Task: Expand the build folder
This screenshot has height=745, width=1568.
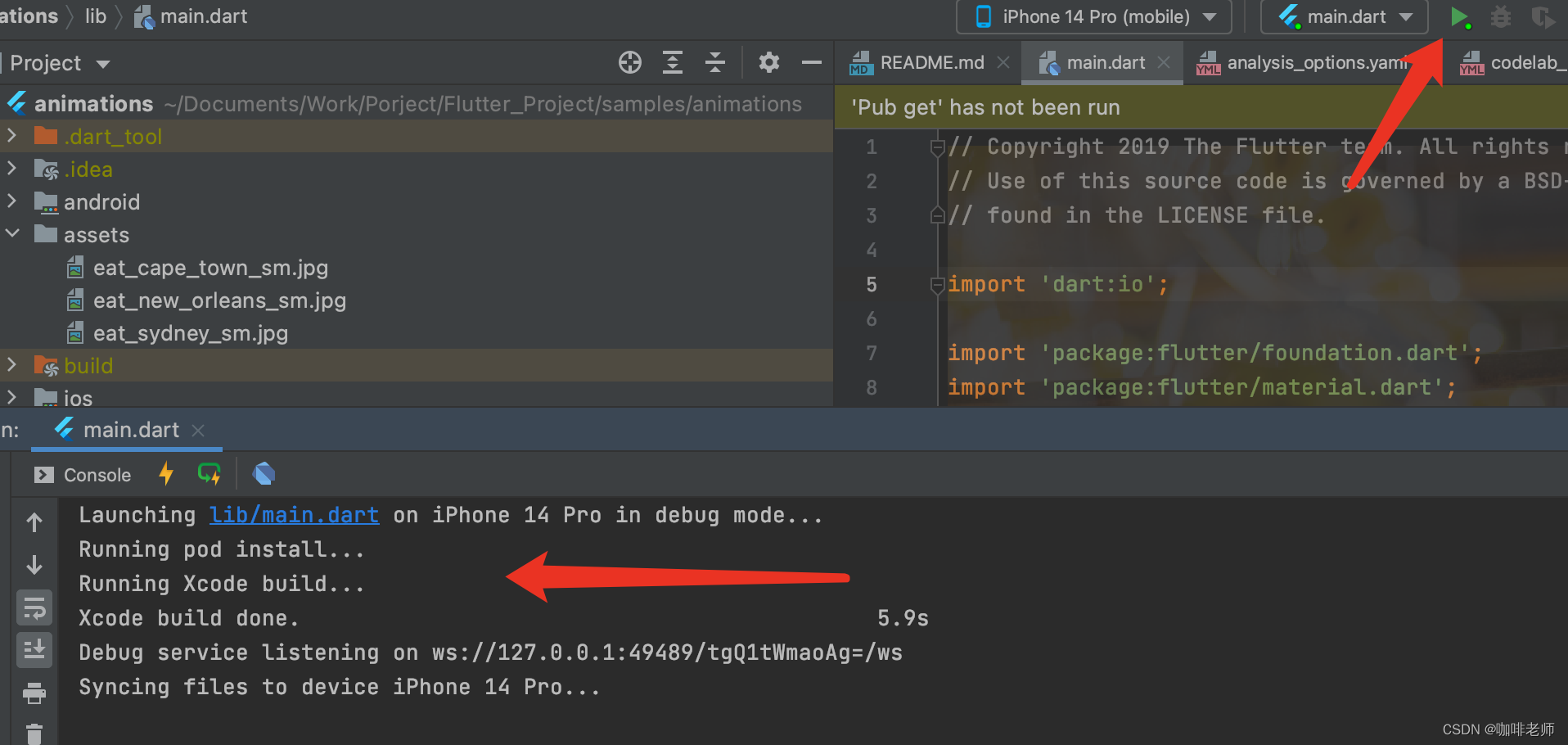Action: [11, 365]
